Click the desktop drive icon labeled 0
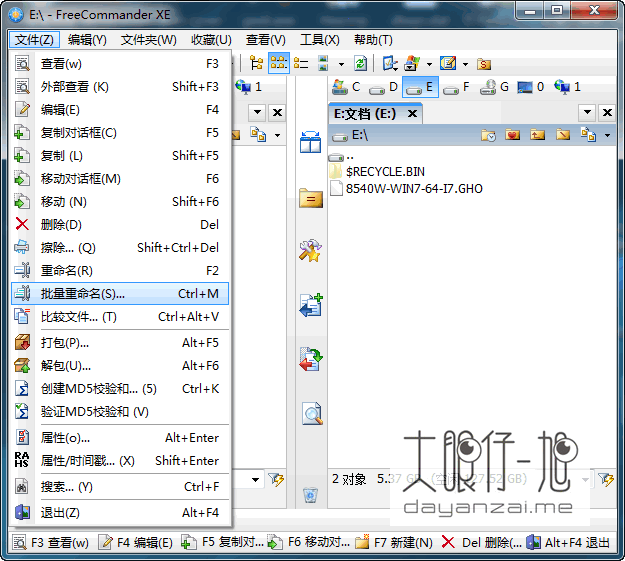This screenshot has width=625, height=561. coord(530,87)
